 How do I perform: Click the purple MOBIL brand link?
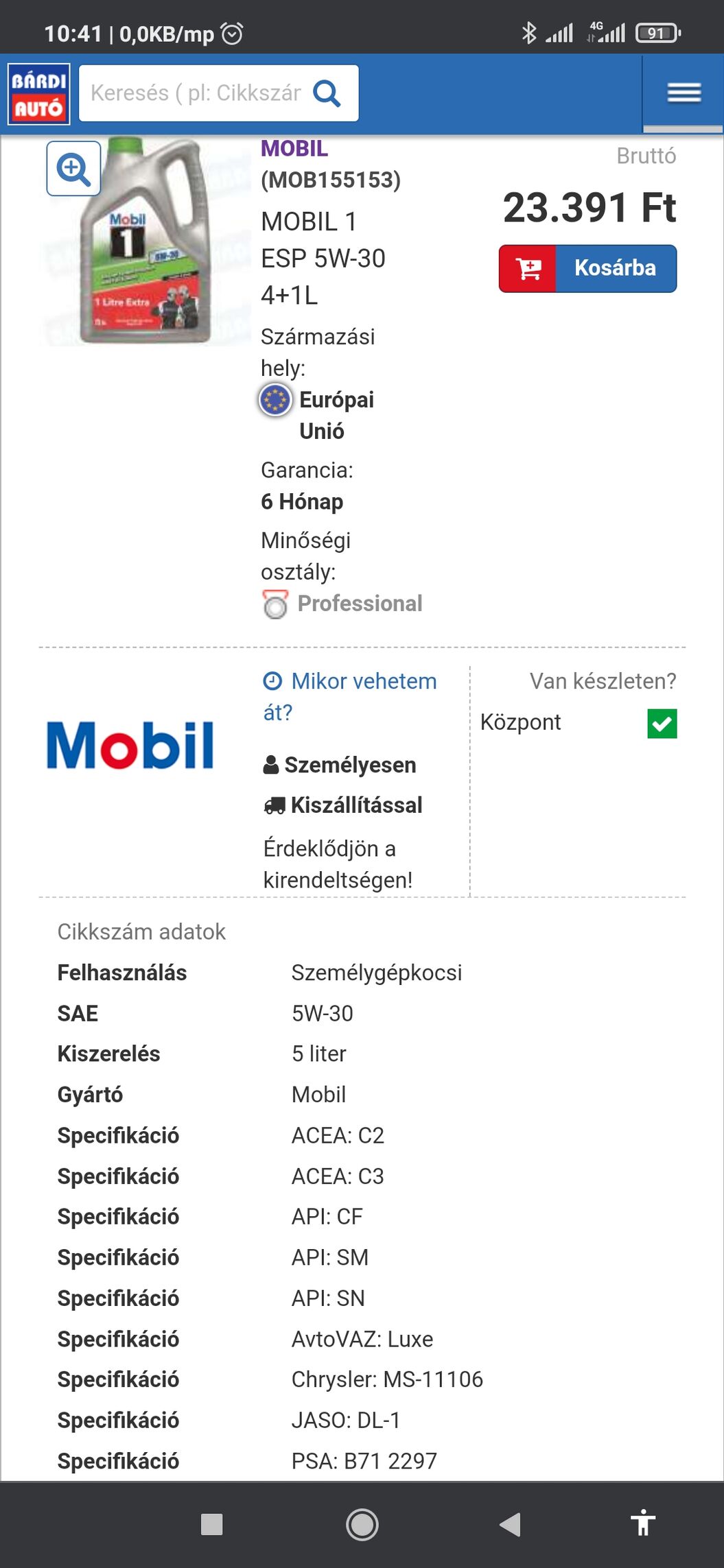coord(294,149)
